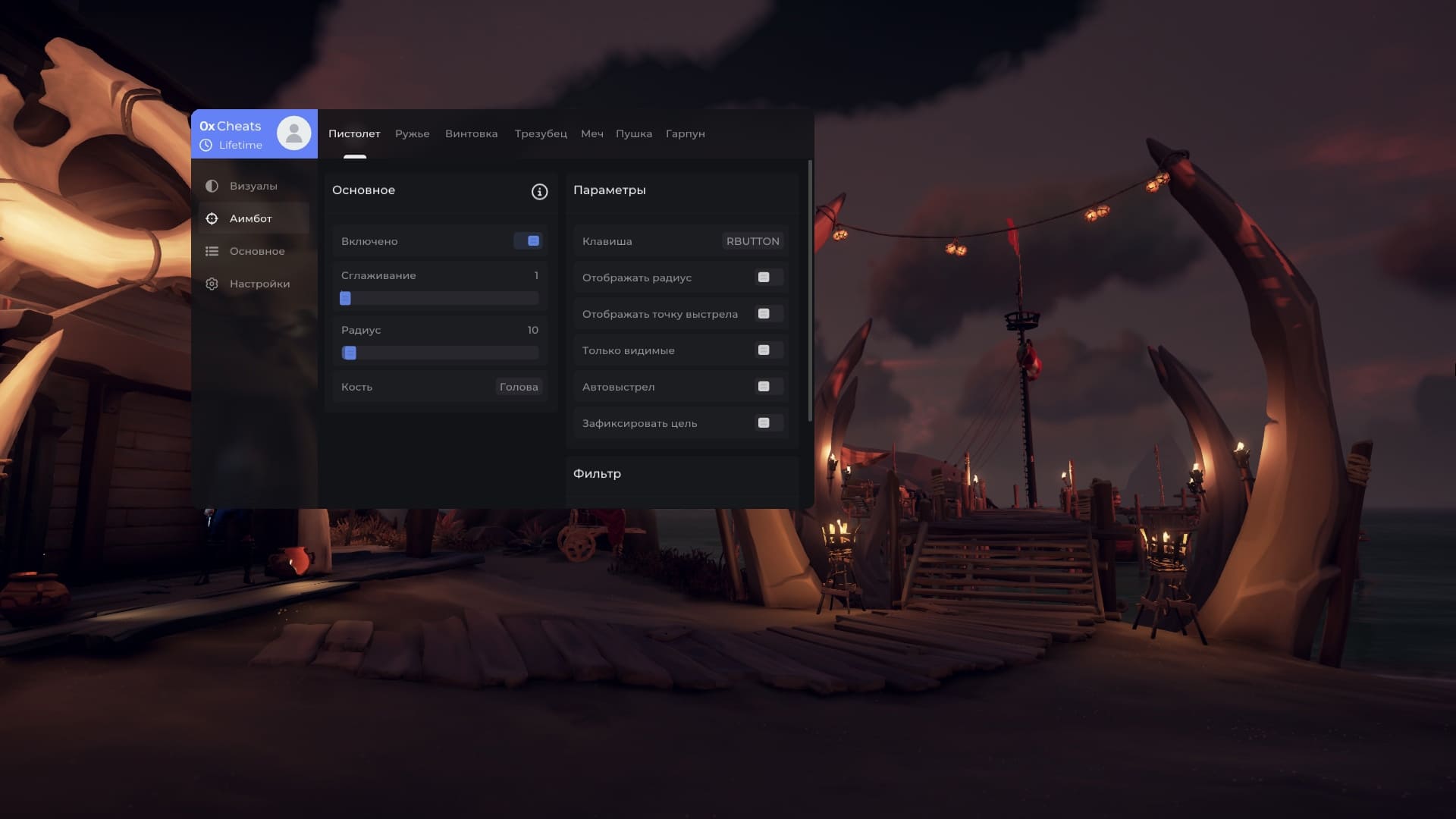Click the Настройки gear icon
The image size is (1456, 819).
tap(212, 284)
